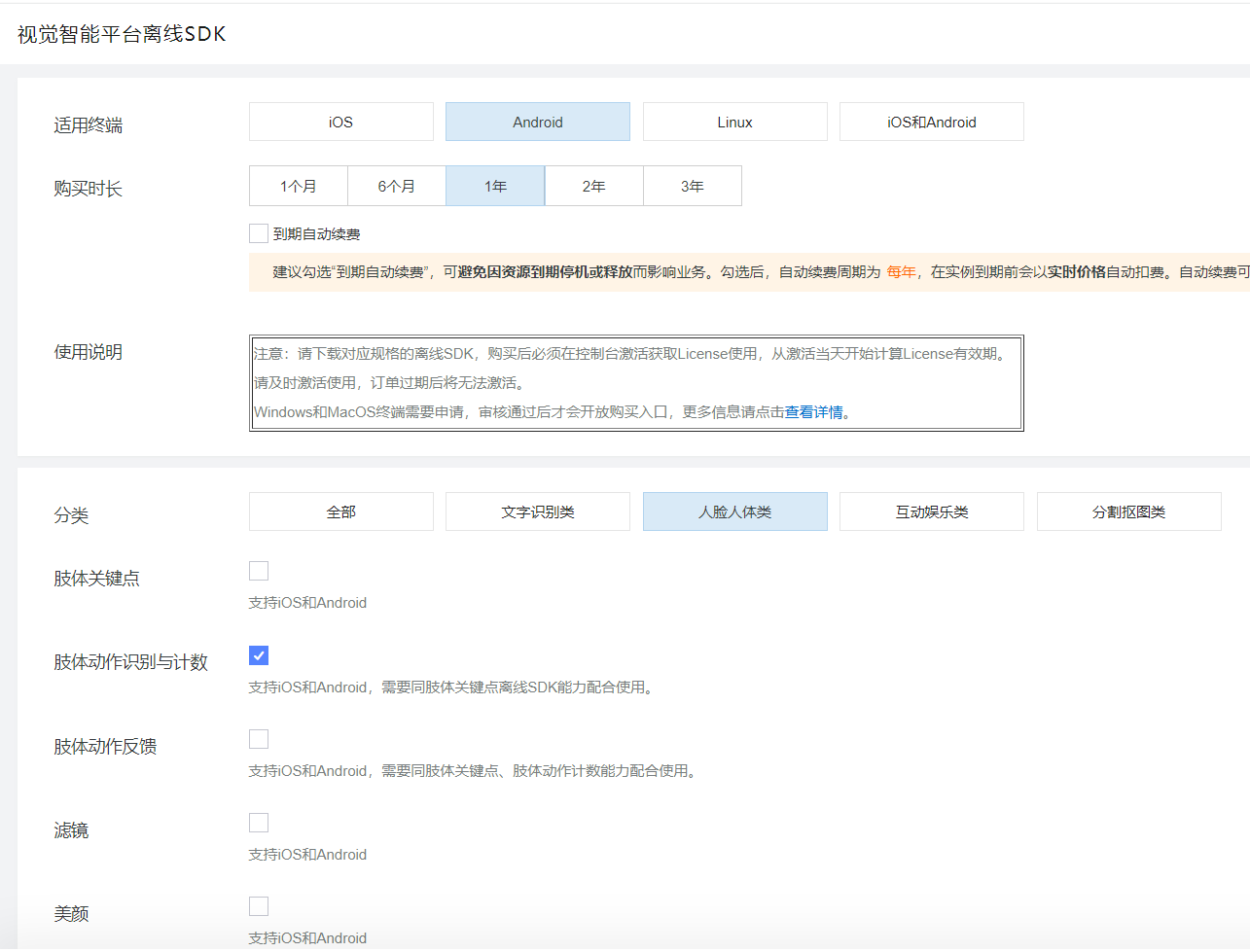The image size is (1250, 952).
Task: Click the 每年 renewal period text
Action: 901,272
